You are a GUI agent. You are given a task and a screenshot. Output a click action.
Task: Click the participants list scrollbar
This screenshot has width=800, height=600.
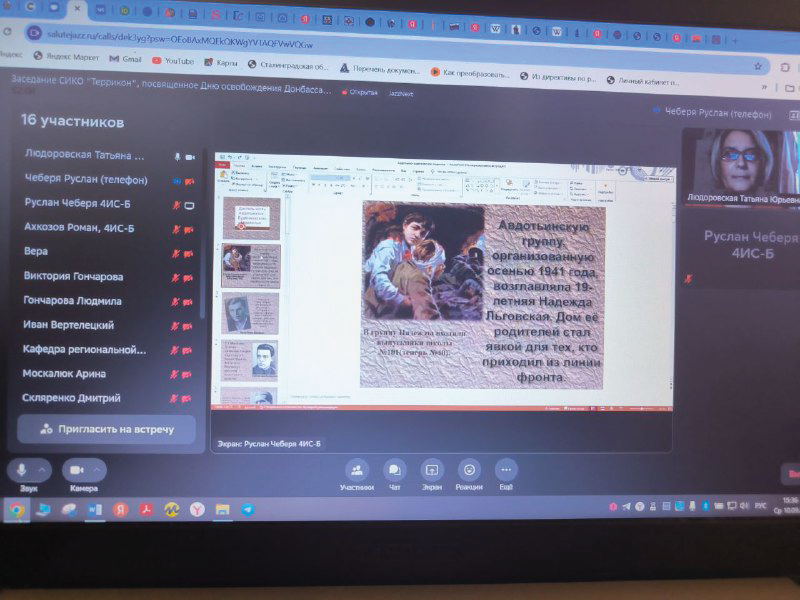pyautogui.click(x=203, y=235)
